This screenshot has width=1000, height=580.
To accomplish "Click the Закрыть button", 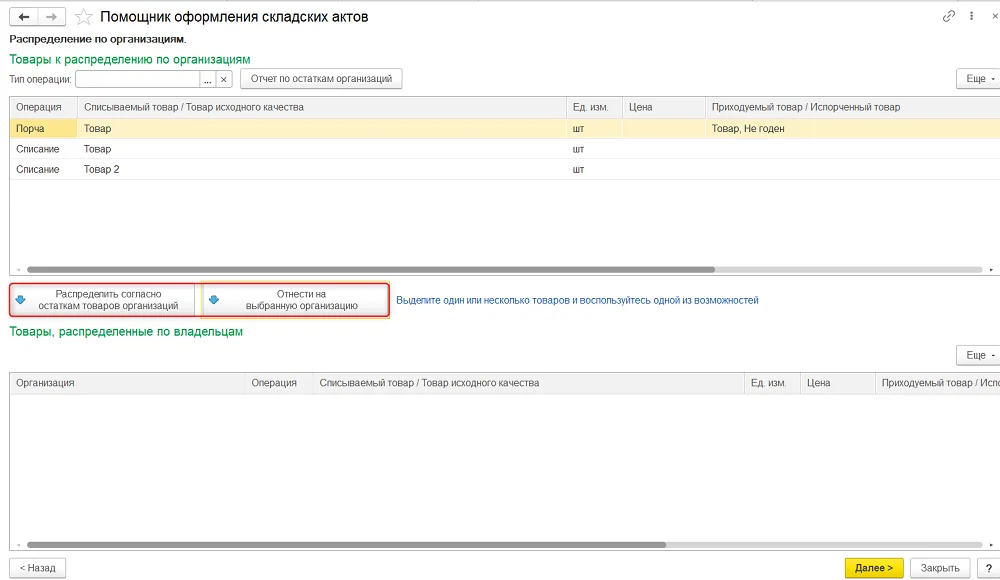I will (x=940, y=568).
